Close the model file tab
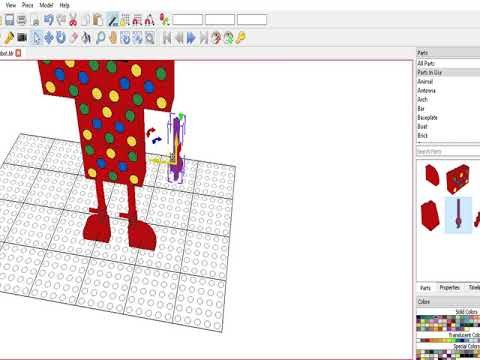Screen dimensions: 480x360 click(19, 53)
